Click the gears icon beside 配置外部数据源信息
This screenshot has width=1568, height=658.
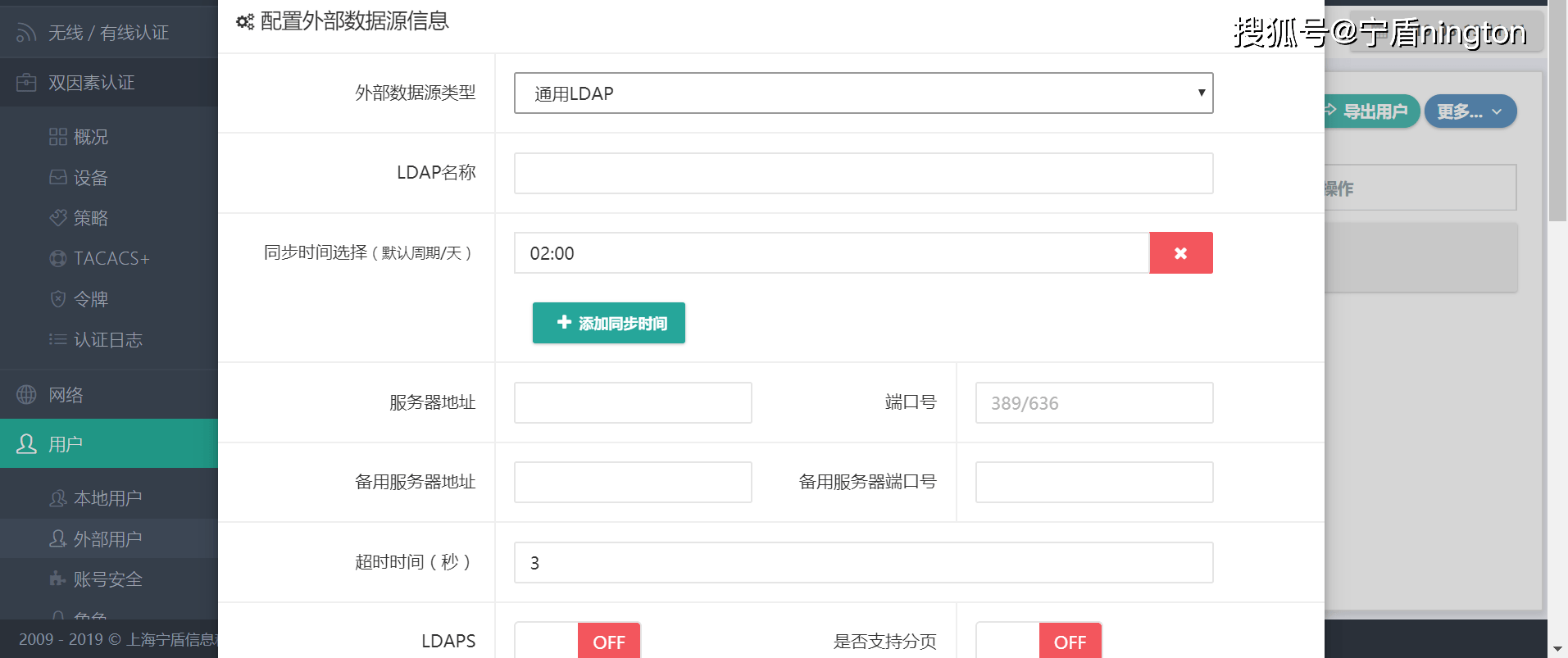(x=245, y=21)
